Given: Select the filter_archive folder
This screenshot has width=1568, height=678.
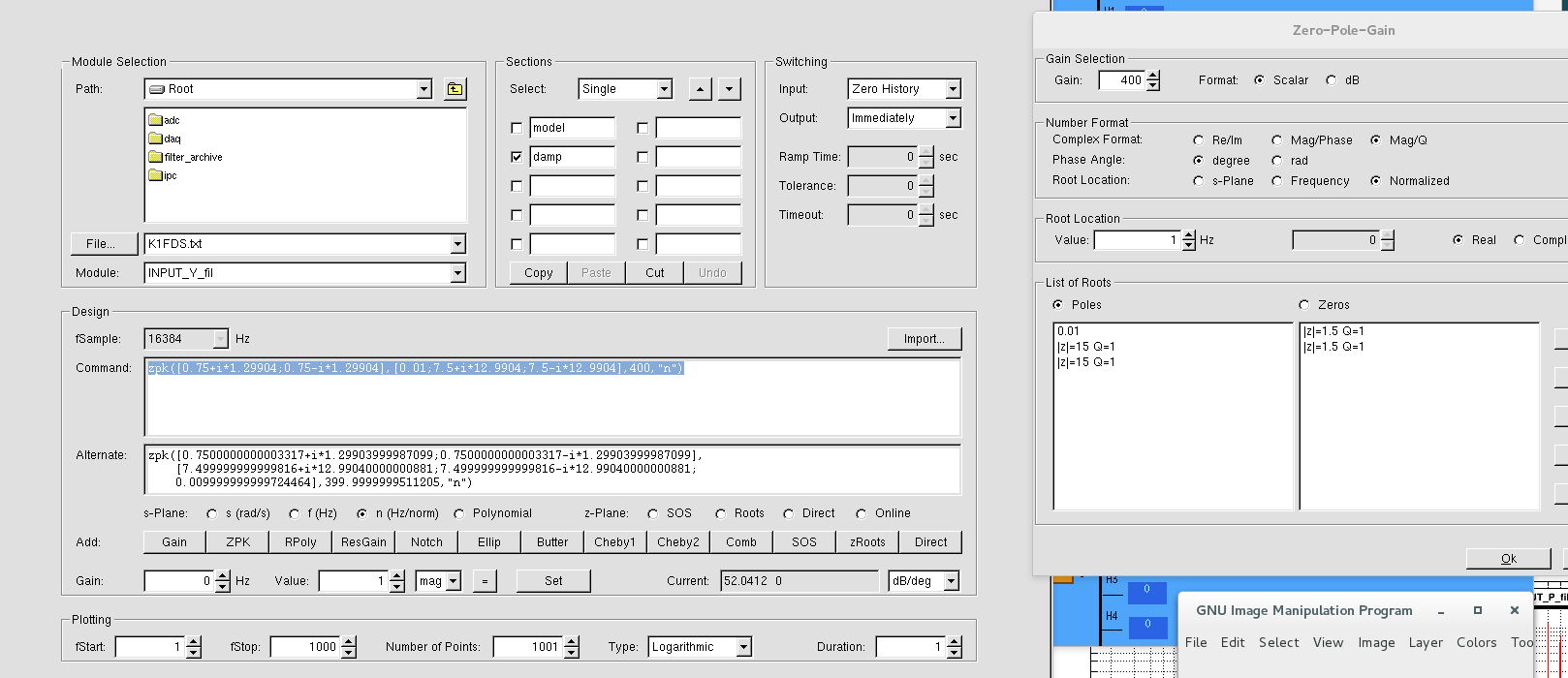Looking at the screenshot, I should pyautogui.click(x=185, y=157).
